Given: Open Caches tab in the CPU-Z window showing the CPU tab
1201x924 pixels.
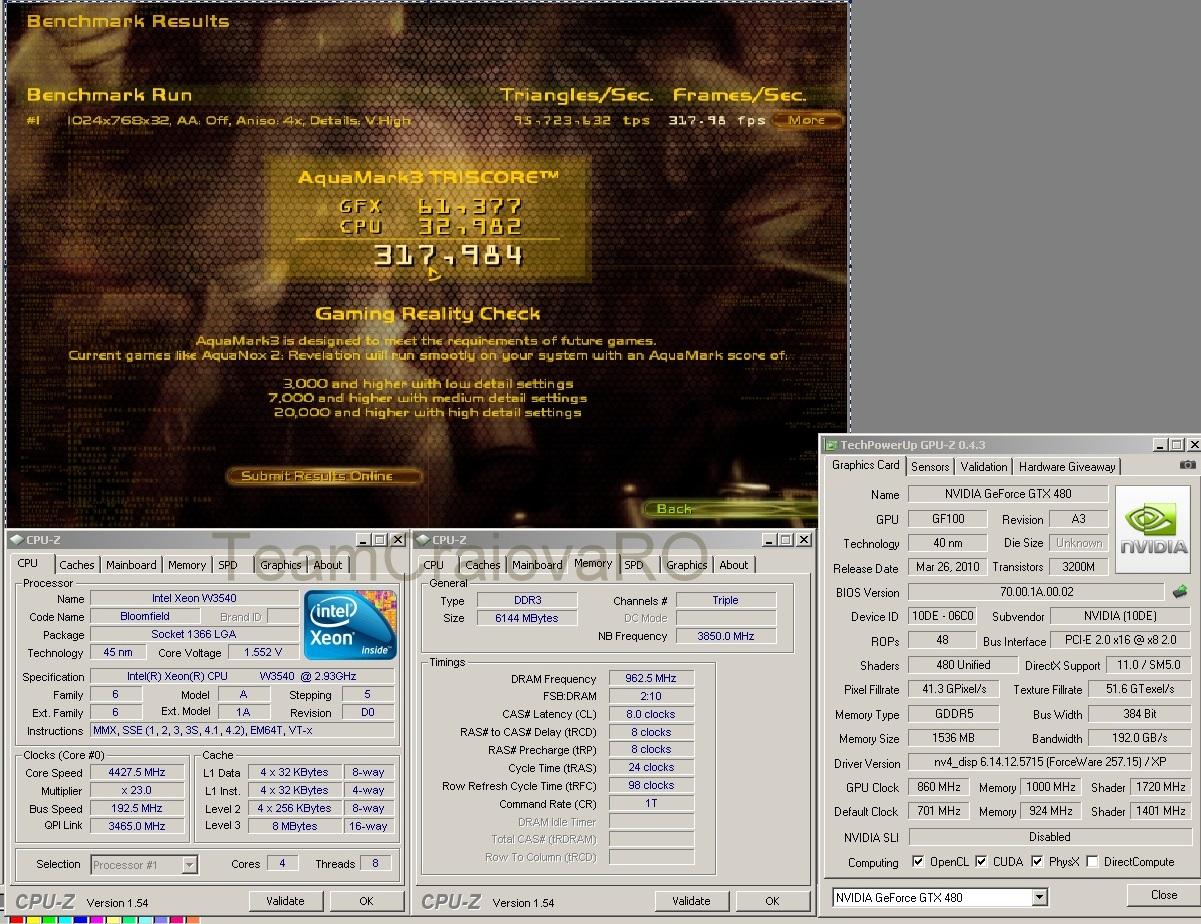Looking at the screenshot, I should click(77, 565).
